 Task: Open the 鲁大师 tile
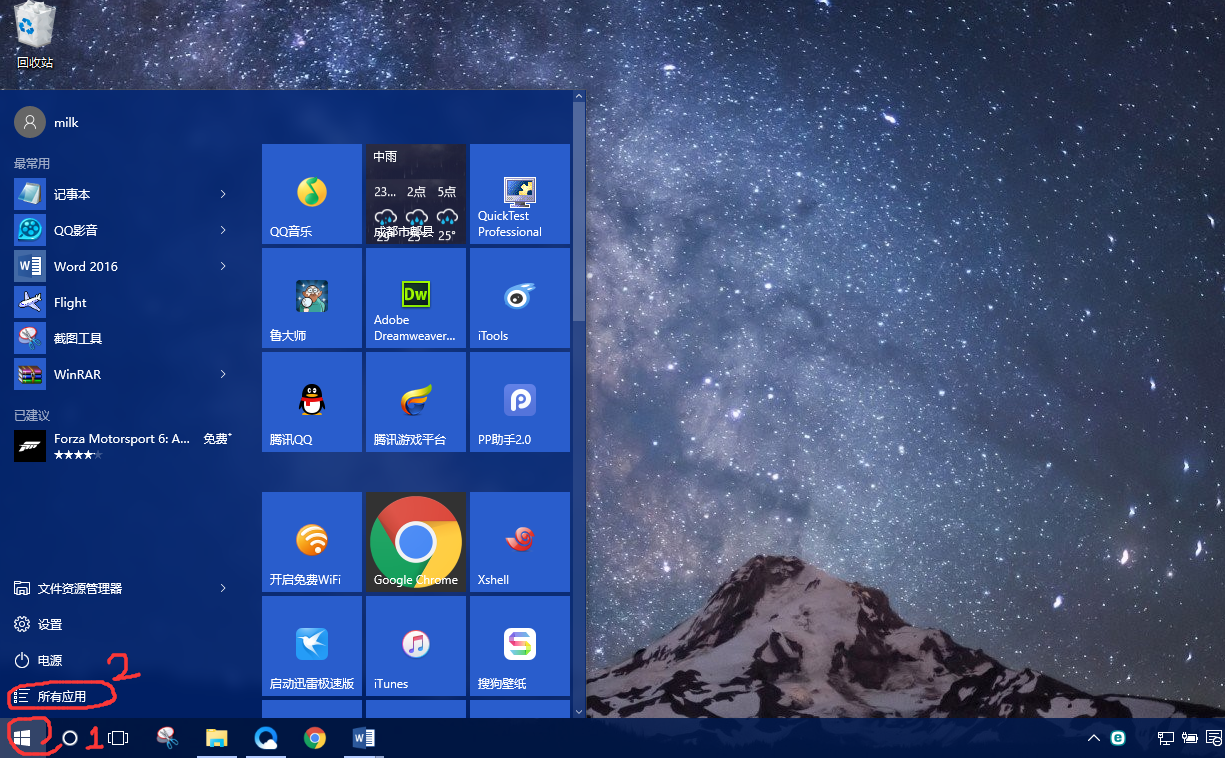(x=312, y=298)
